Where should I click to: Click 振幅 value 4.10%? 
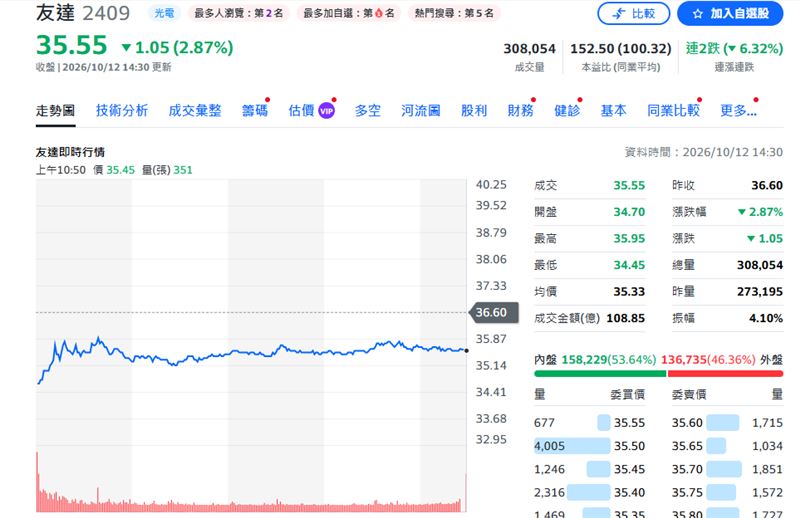[x=766, y=318]
